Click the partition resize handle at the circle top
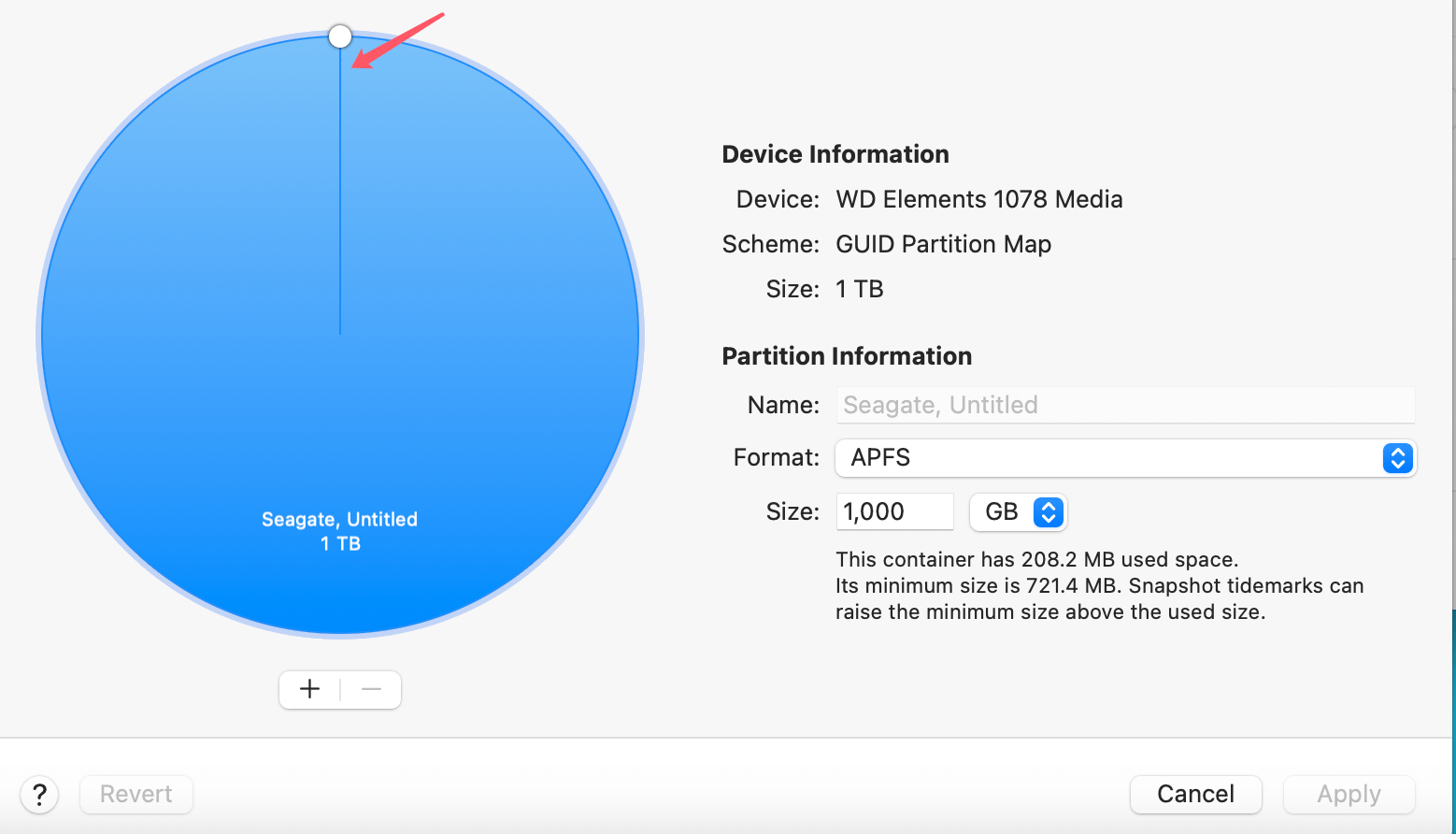Image resolution: width=1456 pixels, height=834 pixels. click(339, 36)
